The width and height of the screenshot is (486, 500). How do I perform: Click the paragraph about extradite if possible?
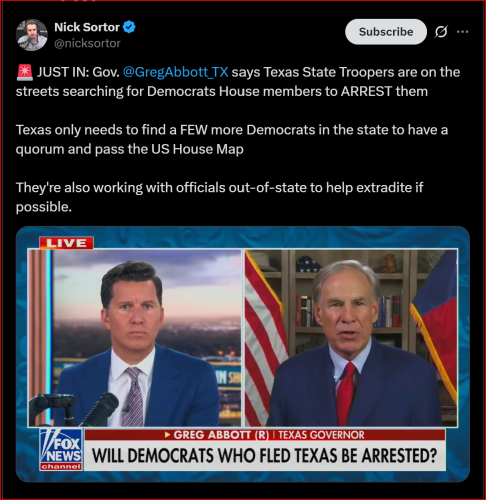click(x=219, y=197)
